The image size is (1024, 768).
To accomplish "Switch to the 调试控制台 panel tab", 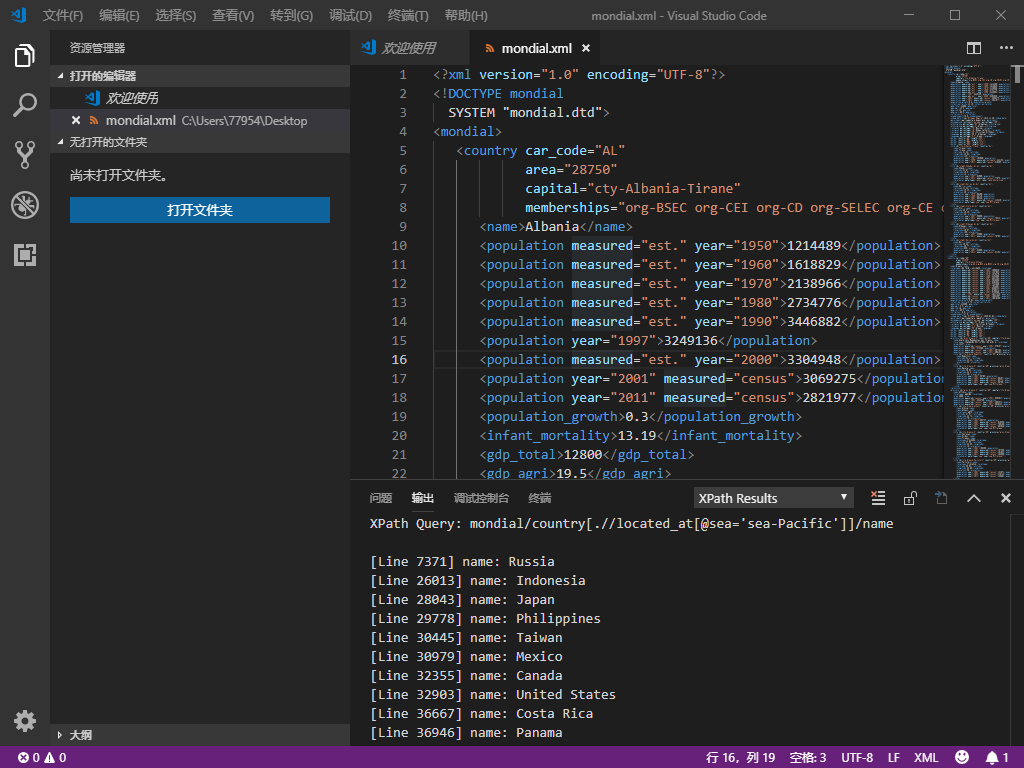I will pos(481,498).
